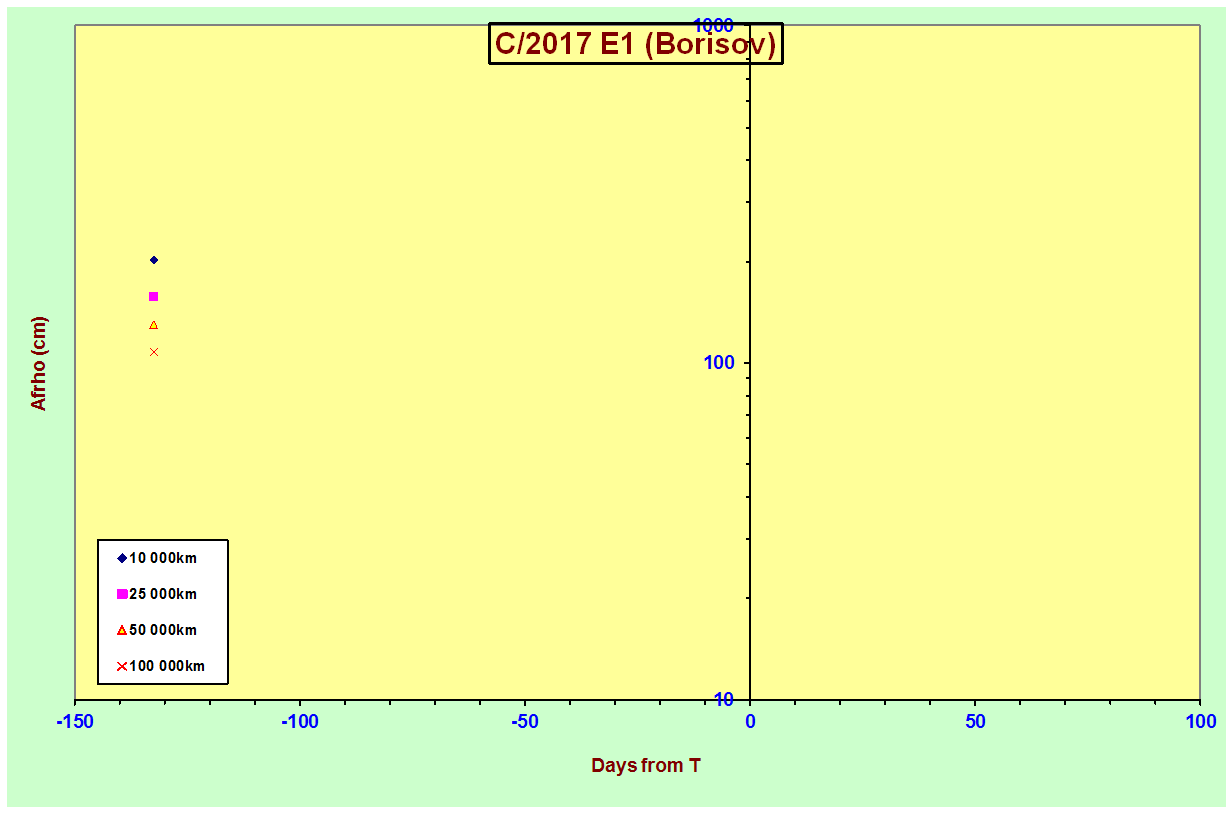Click the 10 000km legend diamond marker
Viewport: 1231px width, 813px height.
click(122, 558)
